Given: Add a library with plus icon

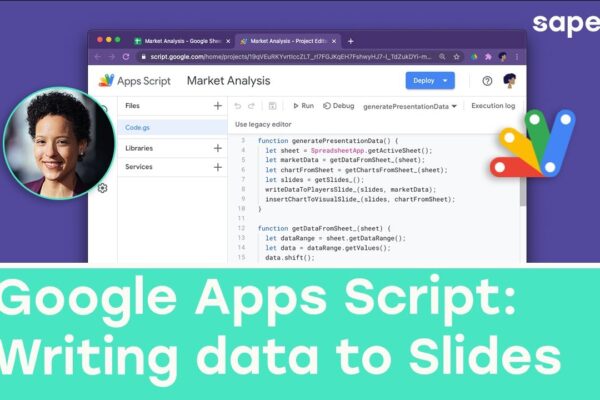Looking at the screenshot, I should (218, 148).
